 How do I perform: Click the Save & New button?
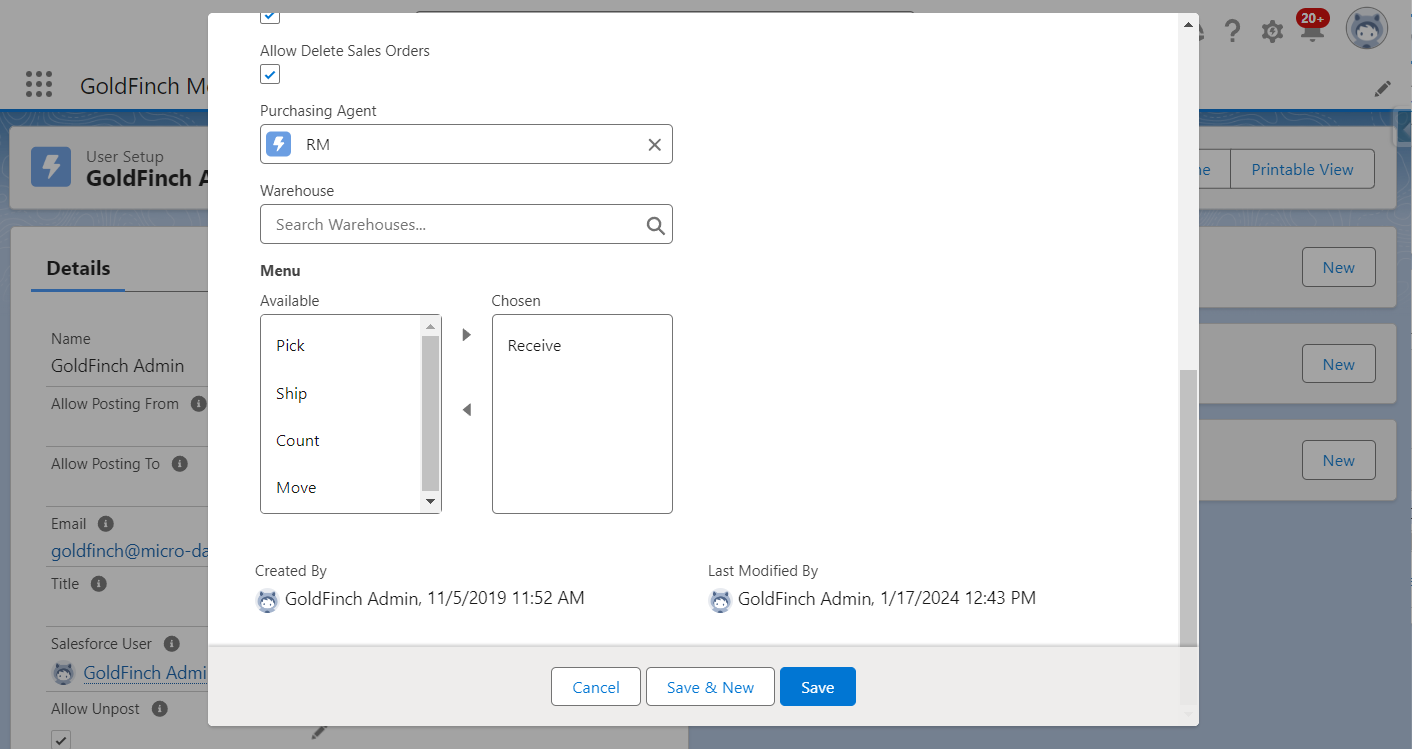710,687
